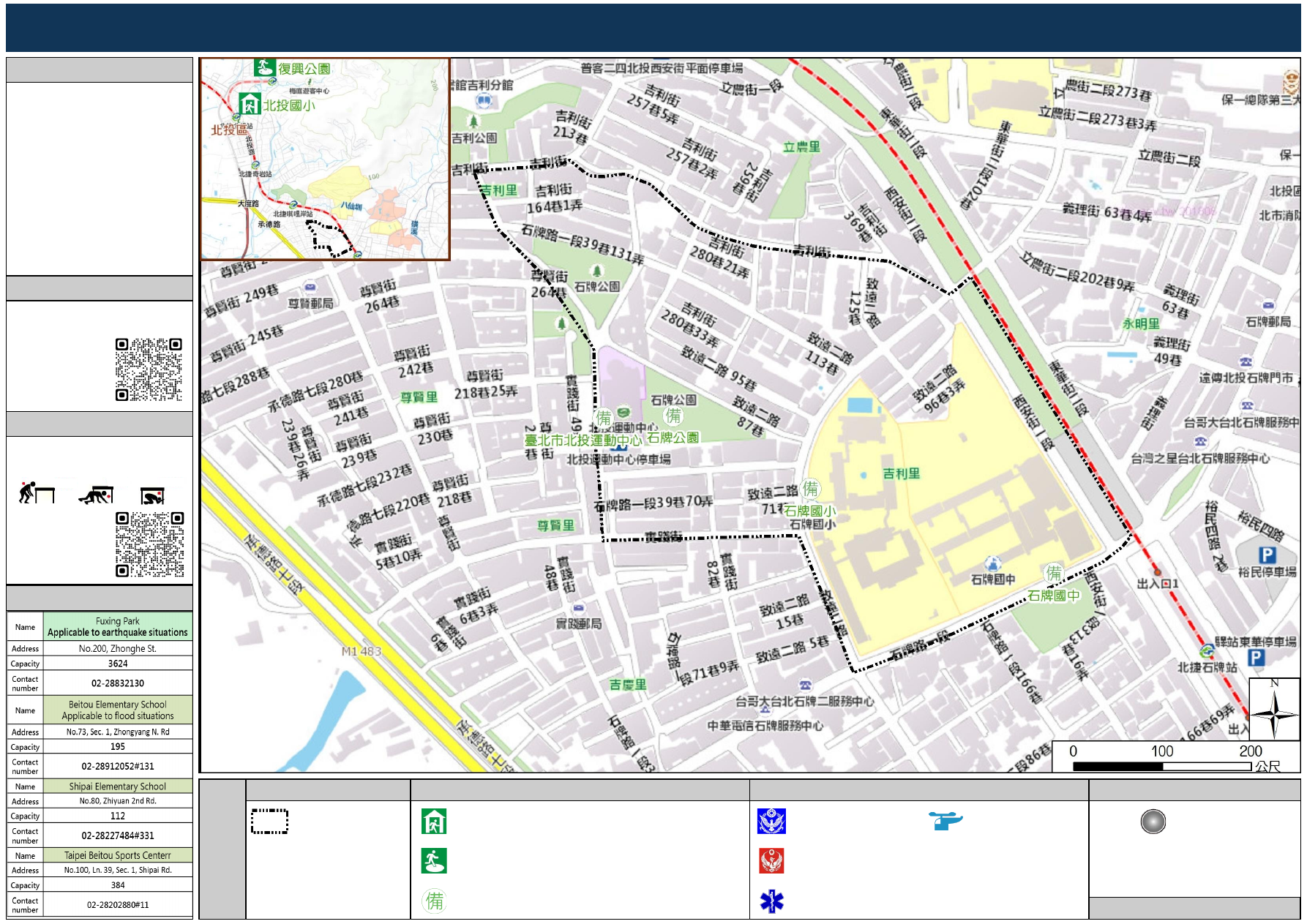Image resolution: width=1307 pixels, height=924 pixels.
Task: Click the blue police badge legend icon
Action: pyautogui.click(x=771, y=822)
